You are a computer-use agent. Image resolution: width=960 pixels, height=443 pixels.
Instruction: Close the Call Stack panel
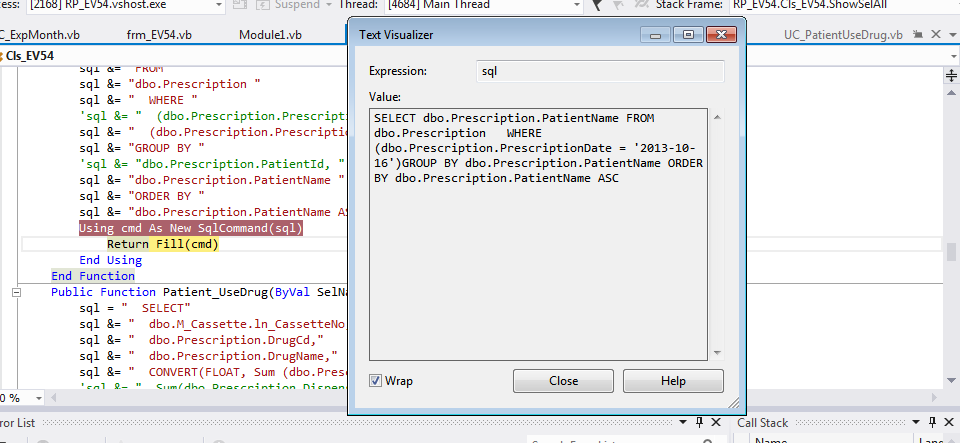pyautogui.click(x=948, y=422)
